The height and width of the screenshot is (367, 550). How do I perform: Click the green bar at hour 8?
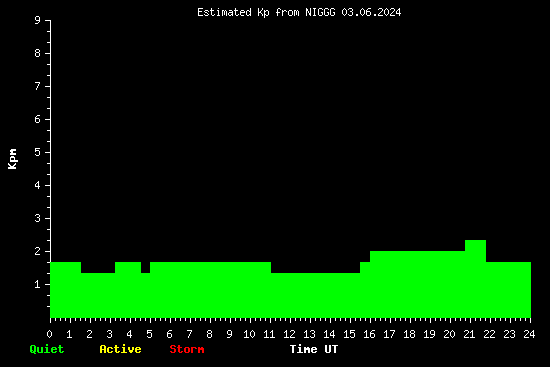click(x=210, y=290)
